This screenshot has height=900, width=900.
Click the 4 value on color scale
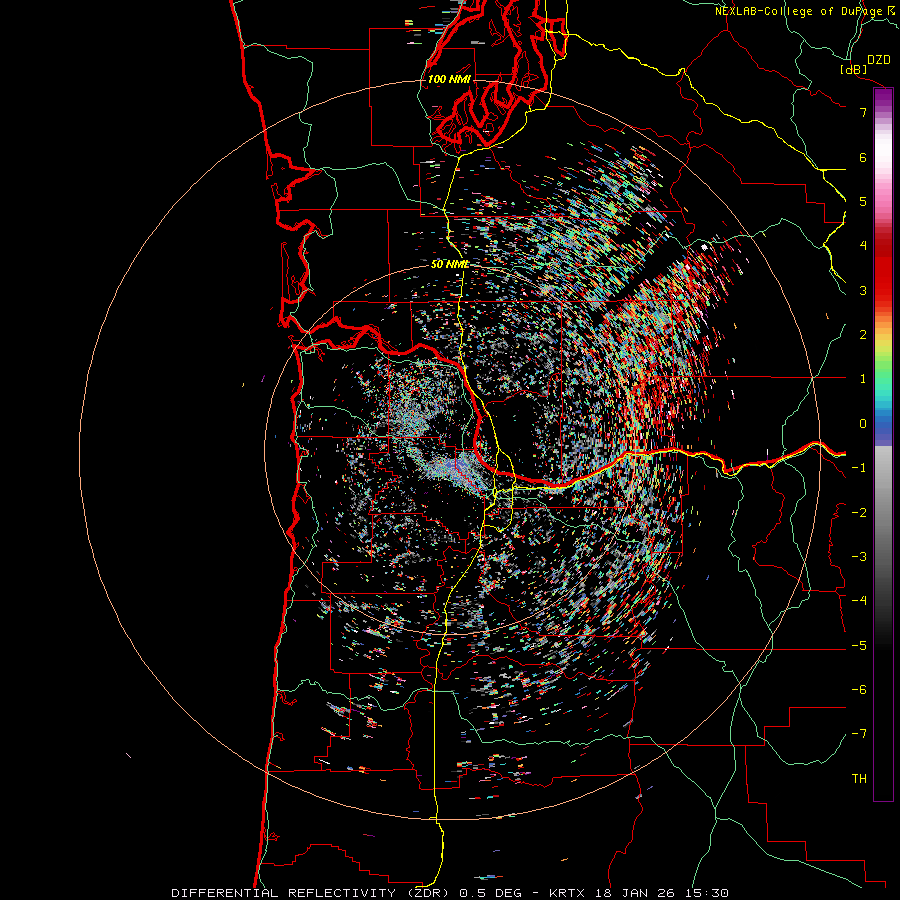pyautogui.click(x=863, y=246)
